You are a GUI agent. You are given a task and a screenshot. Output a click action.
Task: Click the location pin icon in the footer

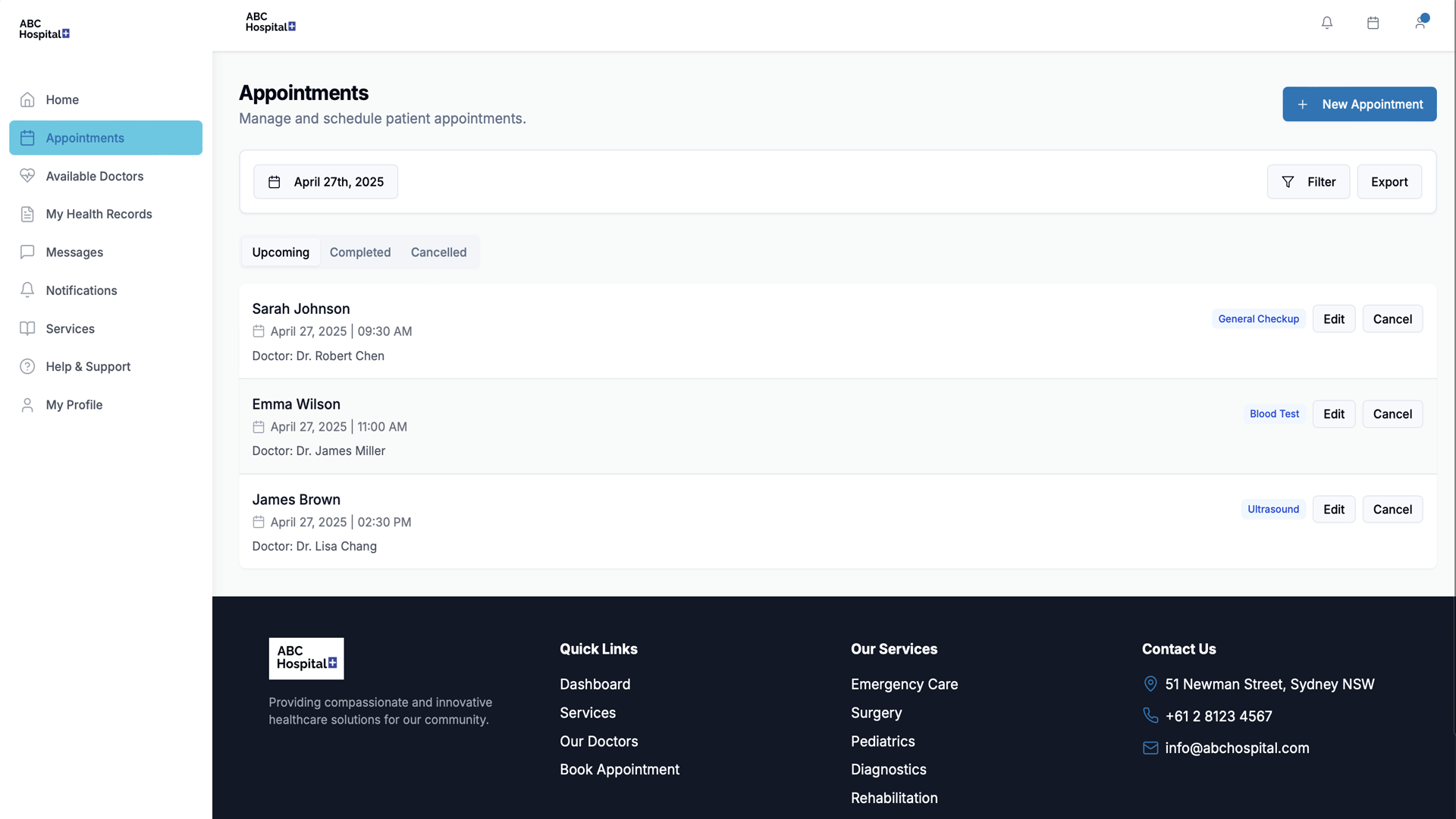(1150, 683)
